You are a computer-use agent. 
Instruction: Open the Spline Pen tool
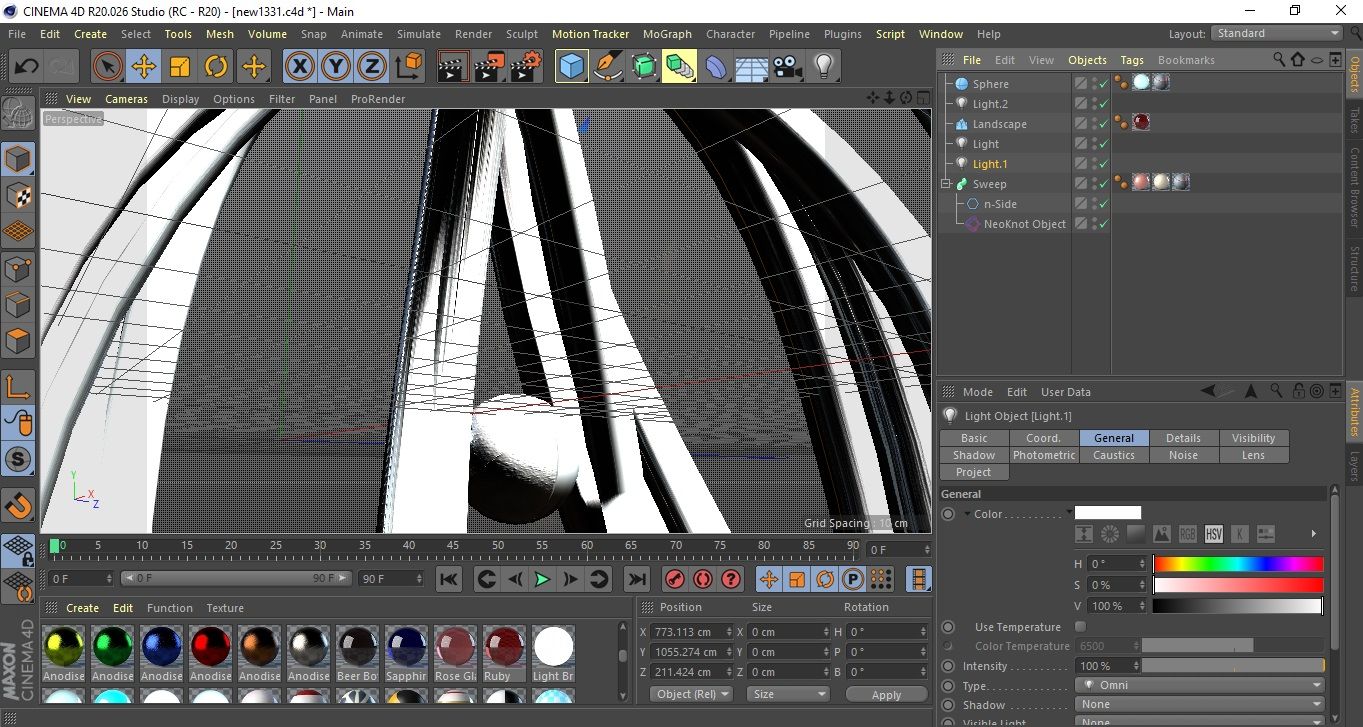(608, 67)
